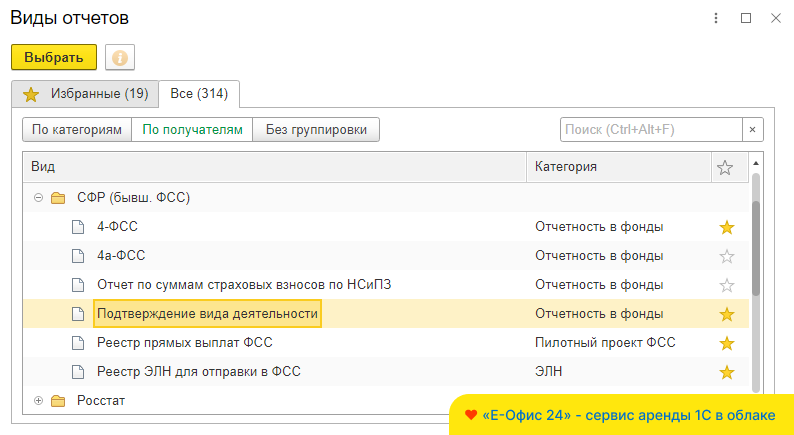Expand the Росстат group

point(39,401)
